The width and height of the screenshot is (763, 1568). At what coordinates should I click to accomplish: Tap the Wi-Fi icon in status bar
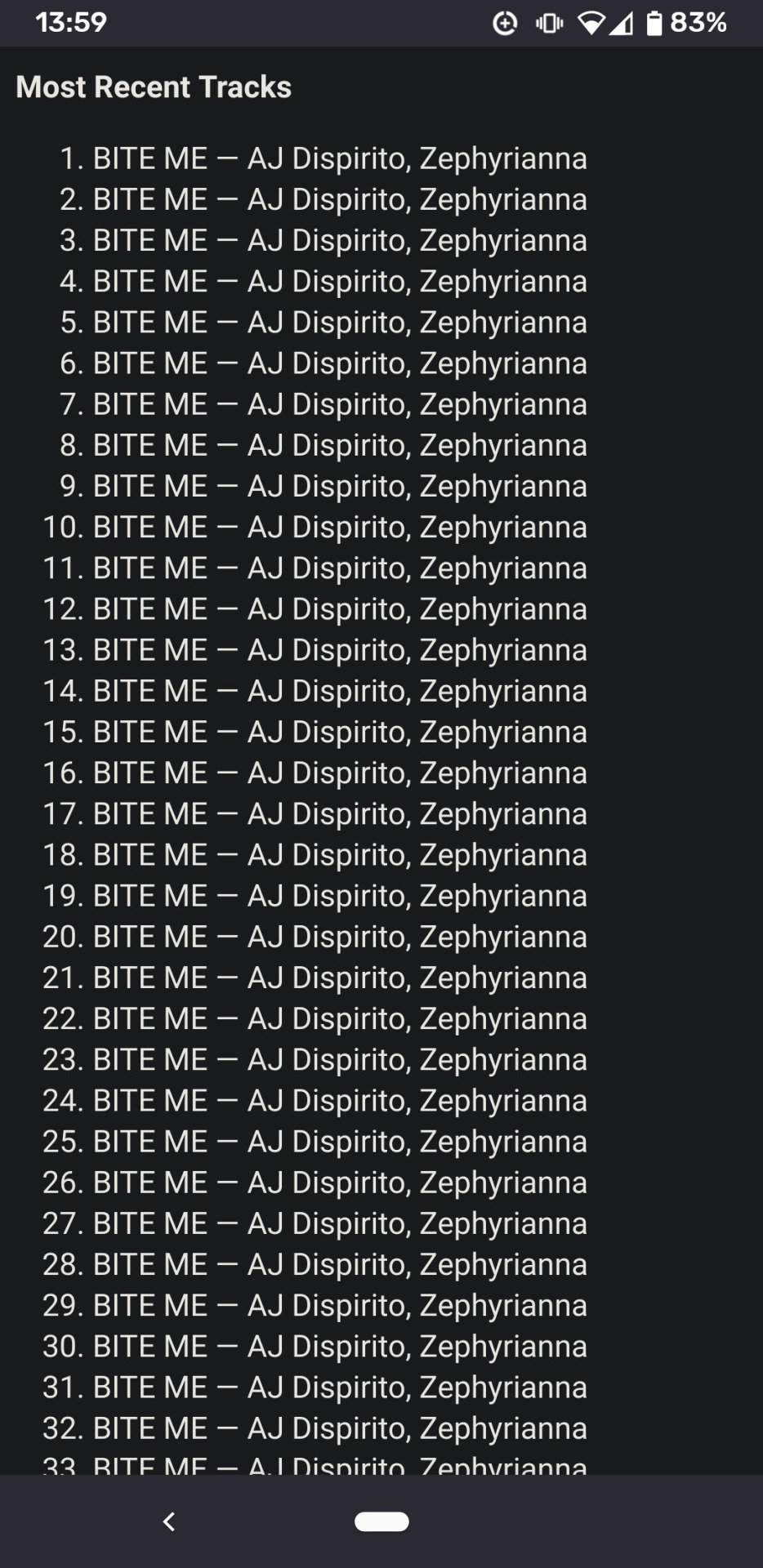[x=591, y=23]
